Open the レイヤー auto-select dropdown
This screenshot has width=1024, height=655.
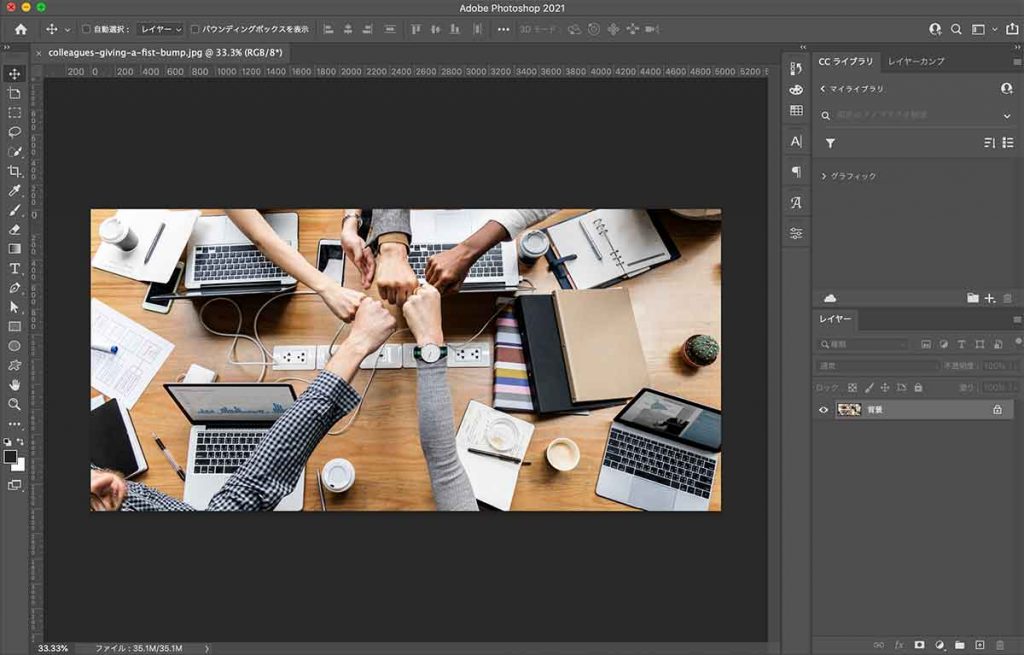point(161,30)
